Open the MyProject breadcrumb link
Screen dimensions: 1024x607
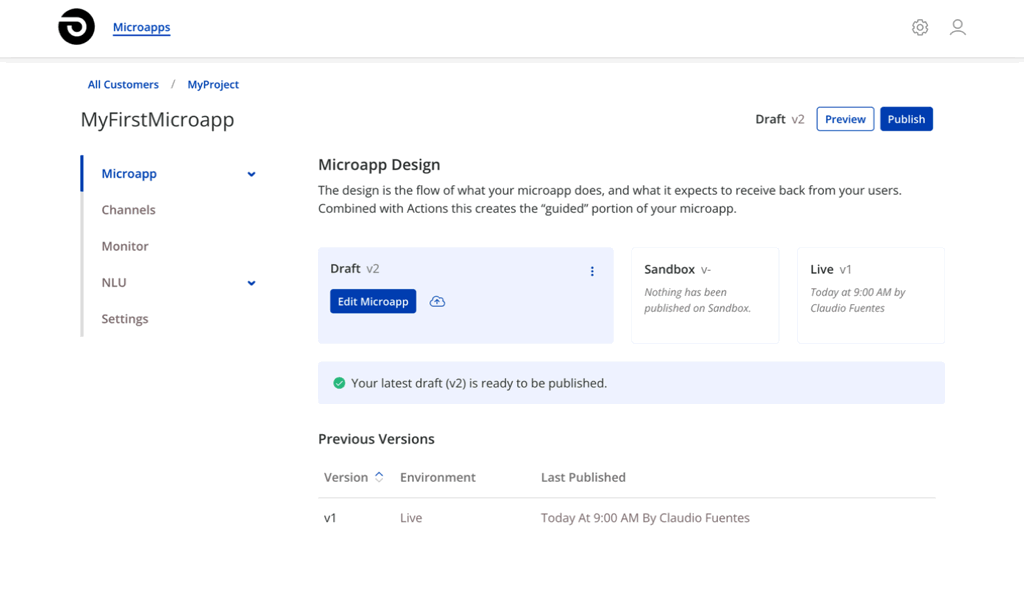tap(213, 85)
